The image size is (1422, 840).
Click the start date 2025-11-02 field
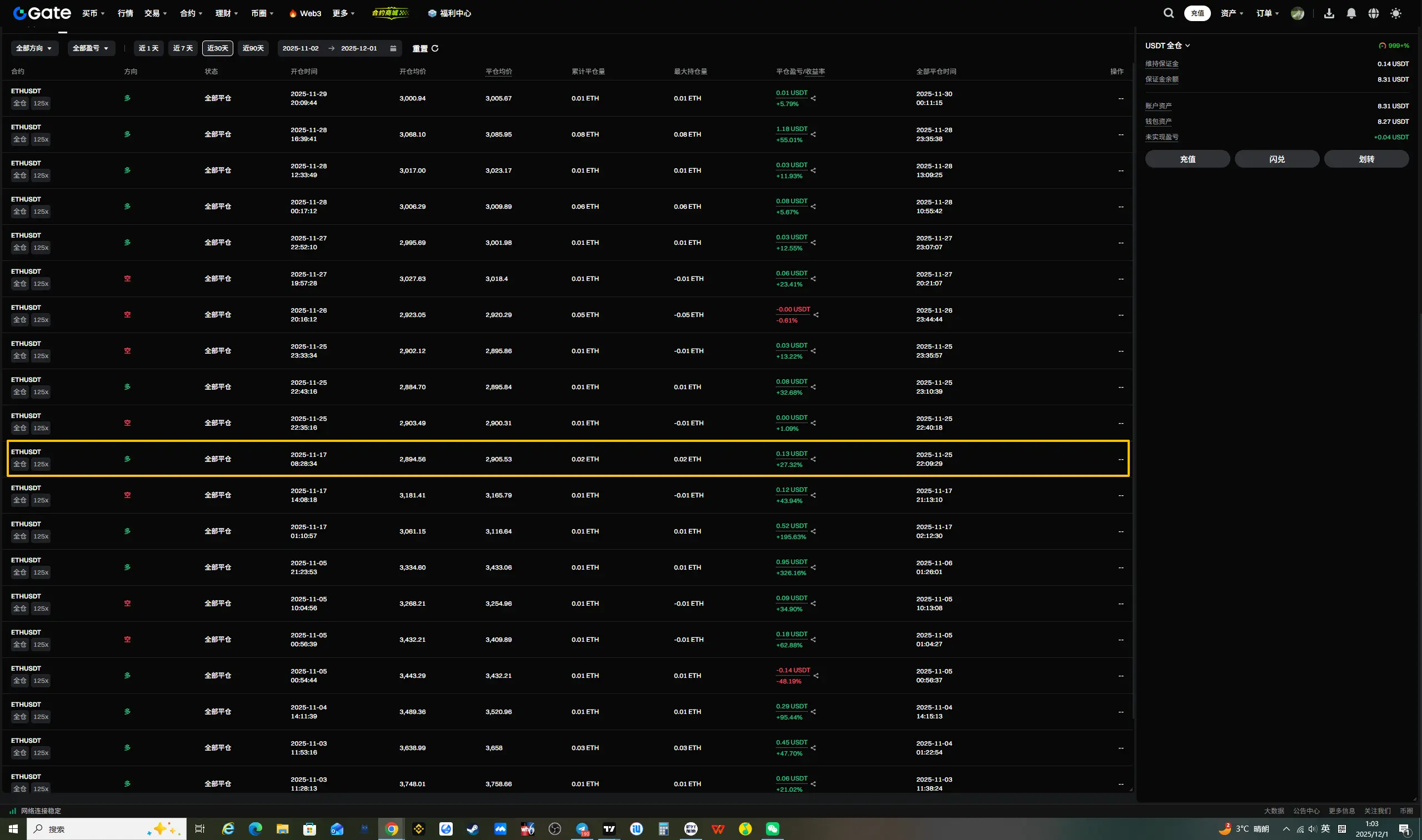(301, 49)
